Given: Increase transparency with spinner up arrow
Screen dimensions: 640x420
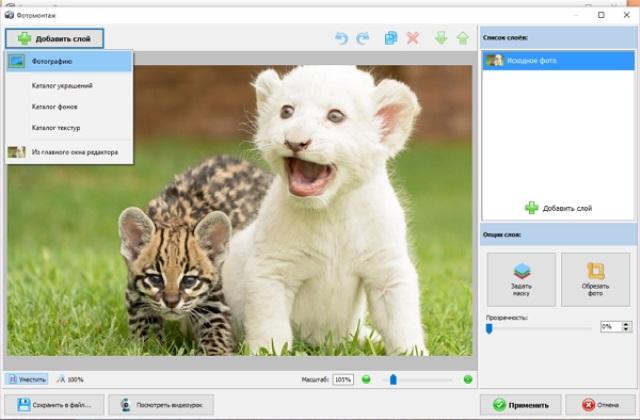Looking at the screenshot, I should tap(626, 324).
